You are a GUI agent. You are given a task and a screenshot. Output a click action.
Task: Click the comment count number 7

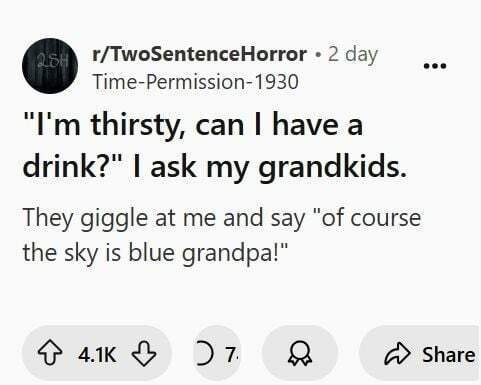point(232,354)
